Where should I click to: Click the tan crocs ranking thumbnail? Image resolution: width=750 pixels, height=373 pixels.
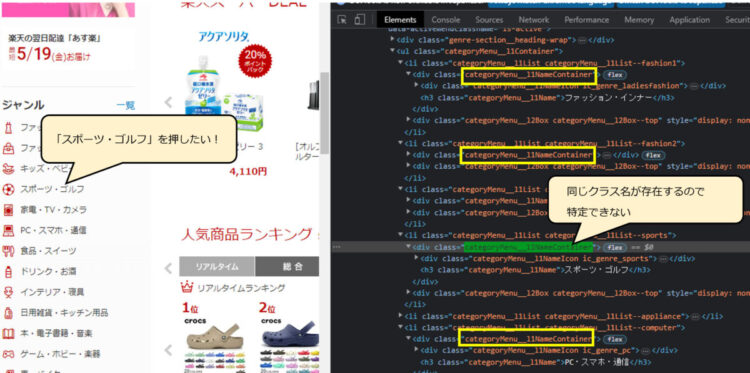coord(214,337)
